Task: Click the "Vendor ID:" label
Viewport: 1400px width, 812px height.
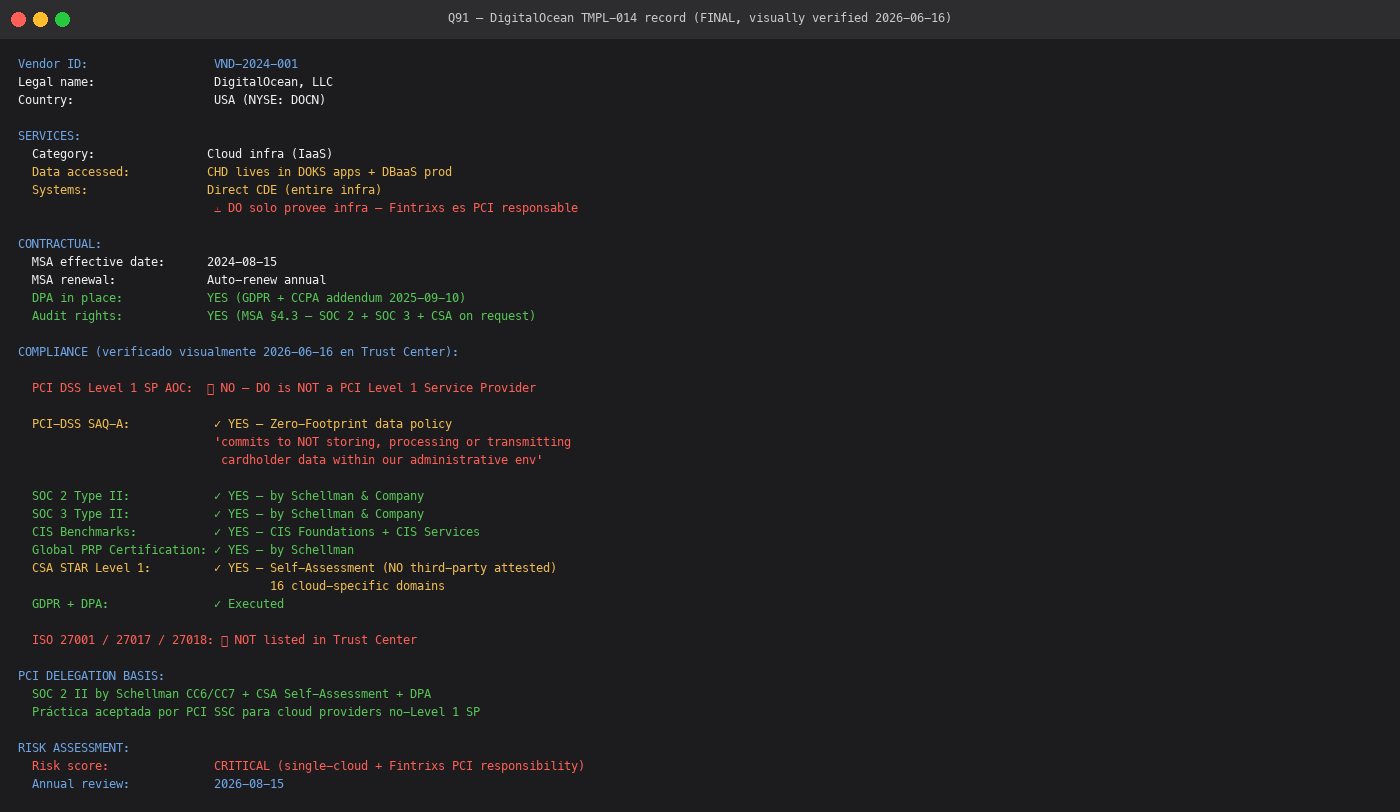Action: [53, 64]
